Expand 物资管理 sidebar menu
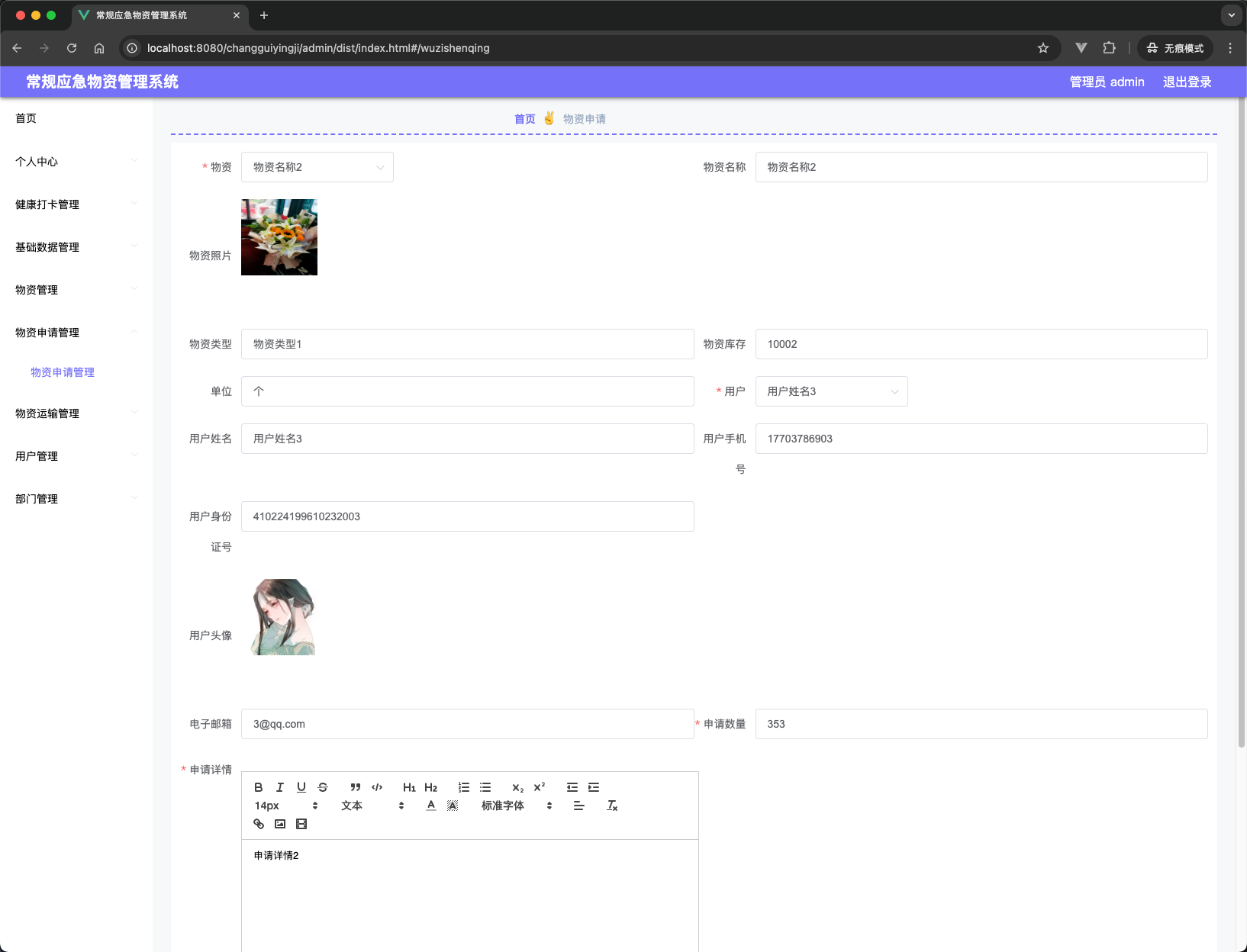Image resolution: width=1247 pixels, height=952 pixels. [x=76, y=290]
